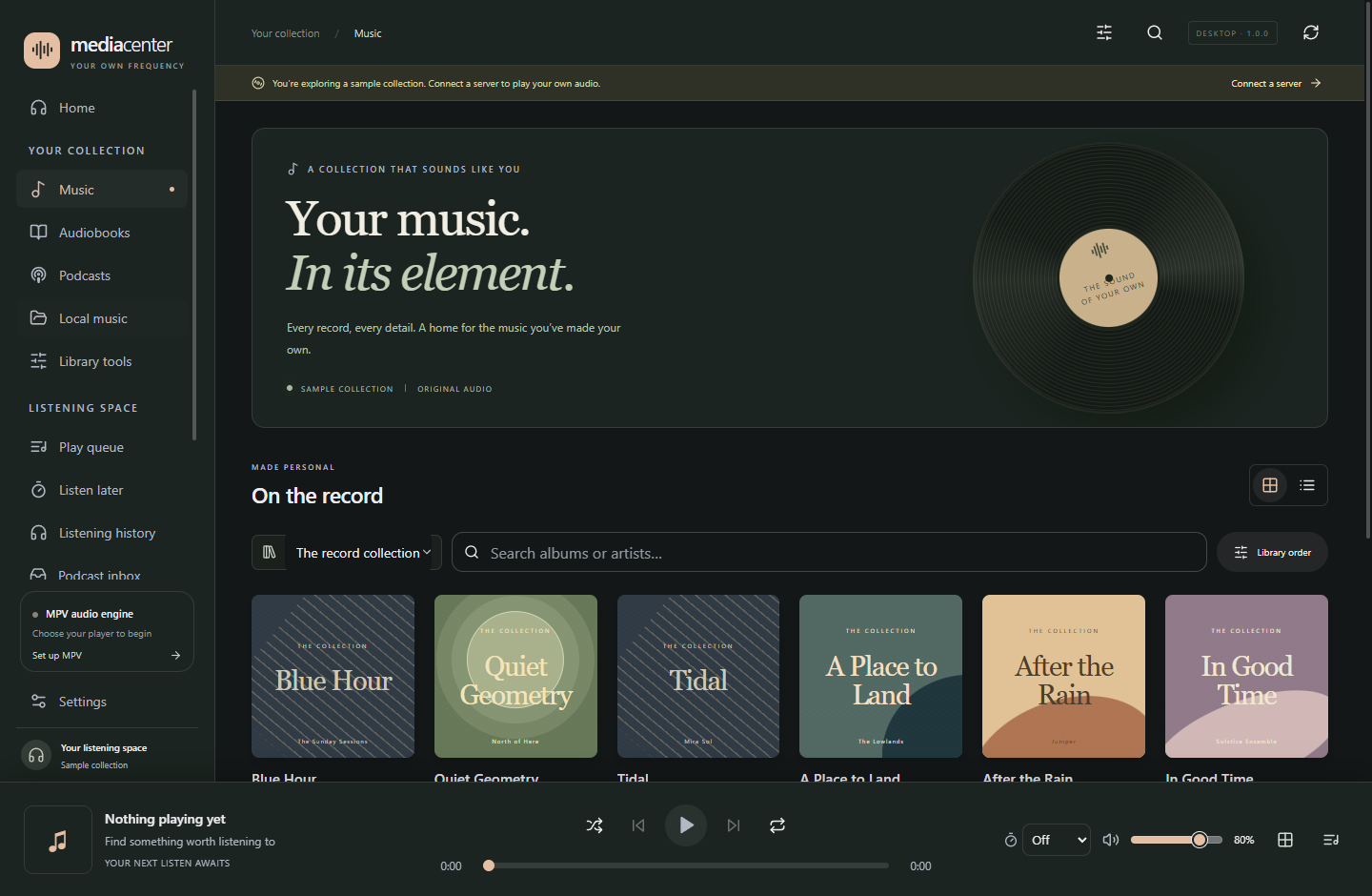The image size is (1372, 896).
Task: Toggle shuffle playback
Action: [595, 825]
